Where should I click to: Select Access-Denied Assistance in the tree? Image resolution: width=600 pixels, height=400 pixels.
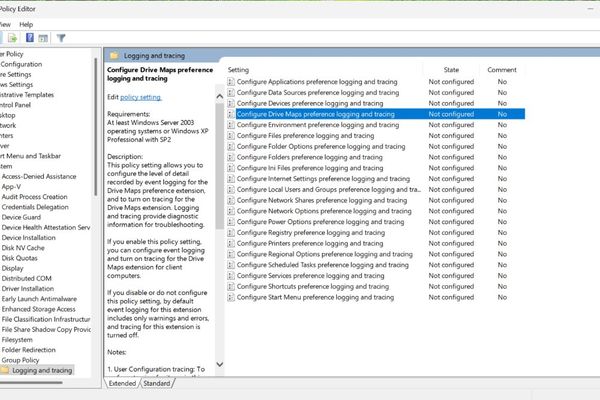[x=39, y=176]
